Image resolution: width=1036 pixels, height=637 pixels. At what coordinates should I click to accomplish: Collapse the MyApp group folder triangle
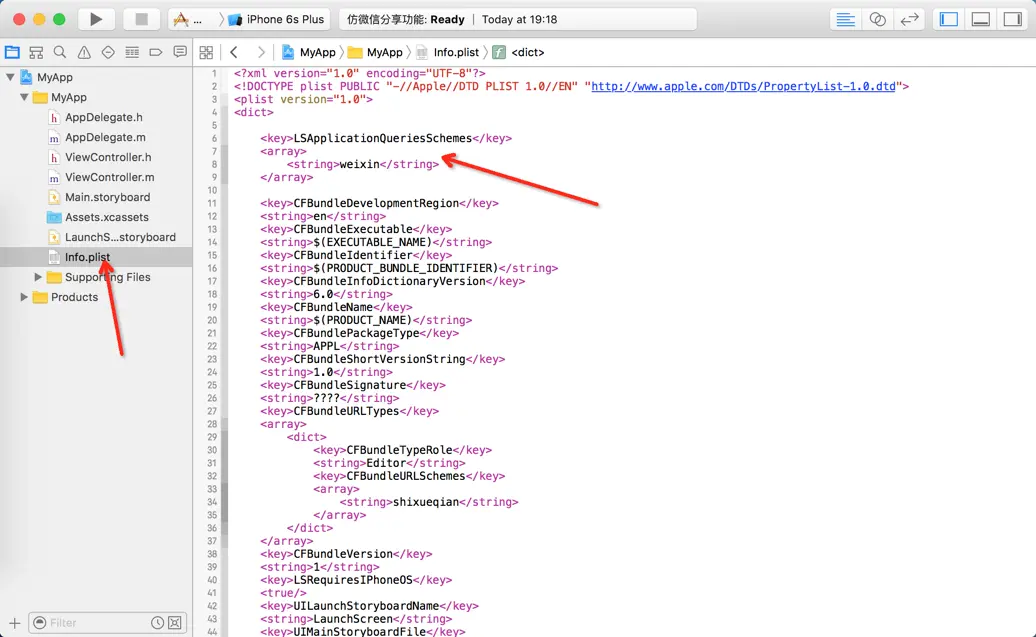tap(24, 97)
